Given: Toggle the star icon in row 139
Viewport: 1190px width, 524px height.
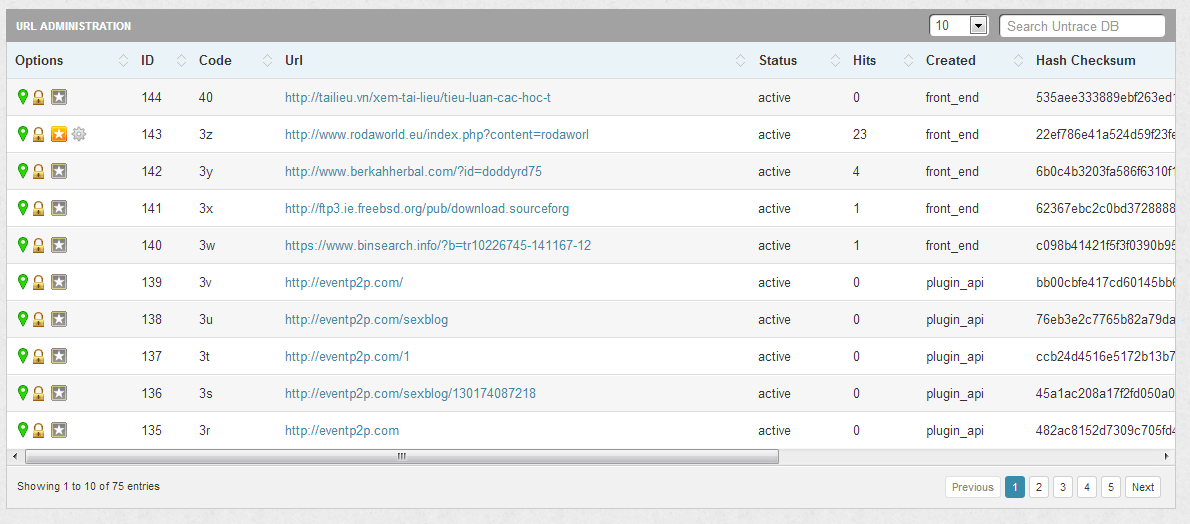Looking at the screenshot, I should pyautogui.click(x=59, y=283).
